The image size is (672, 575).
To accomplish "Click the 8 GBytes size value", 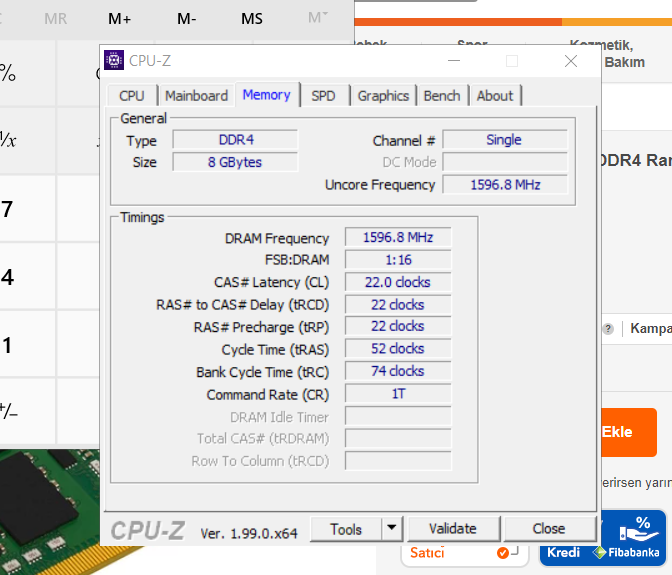I will click(x=235, y=162).
